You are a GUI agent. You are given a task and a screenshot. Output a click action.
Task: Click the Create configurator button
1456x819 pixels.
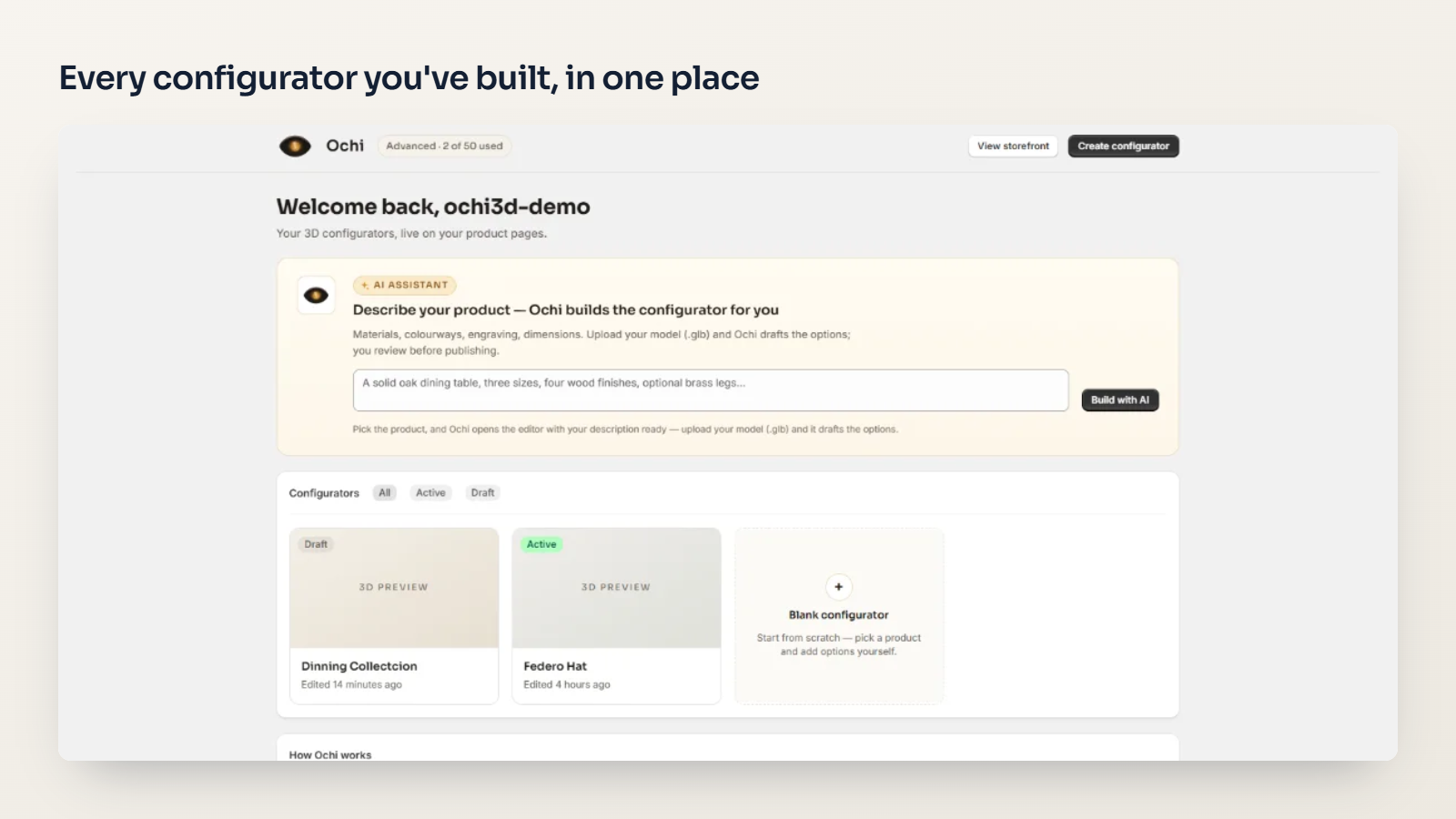[x=1123, y=146]
